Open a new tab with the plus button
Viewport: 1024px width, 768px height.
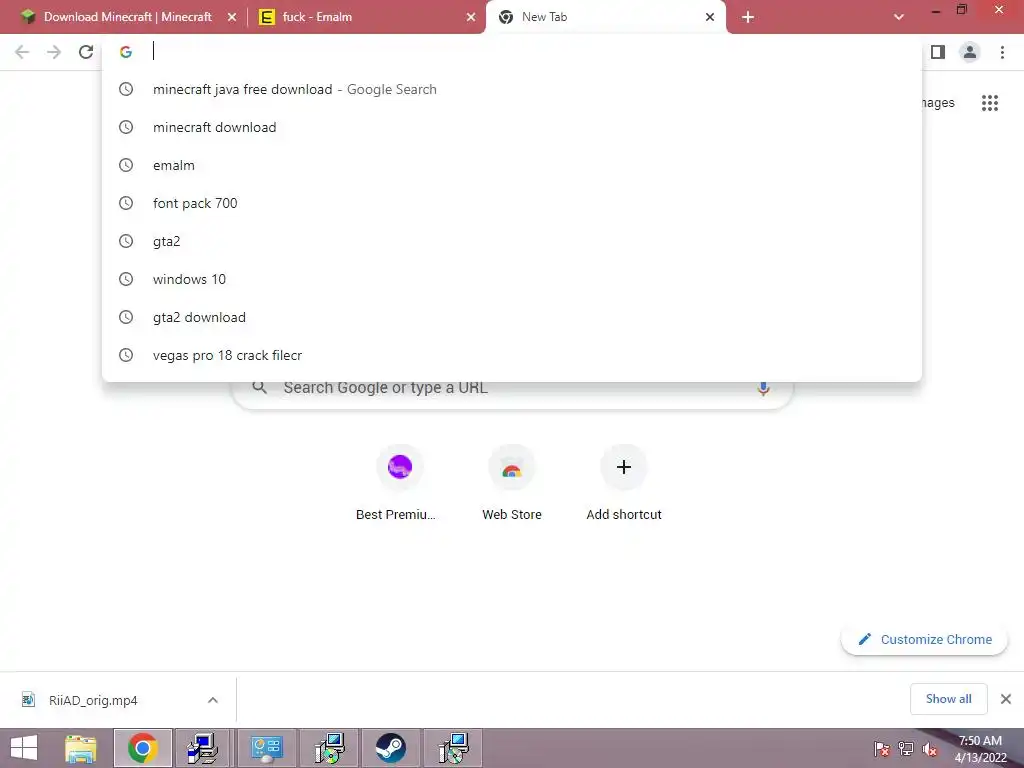[748, 18]
